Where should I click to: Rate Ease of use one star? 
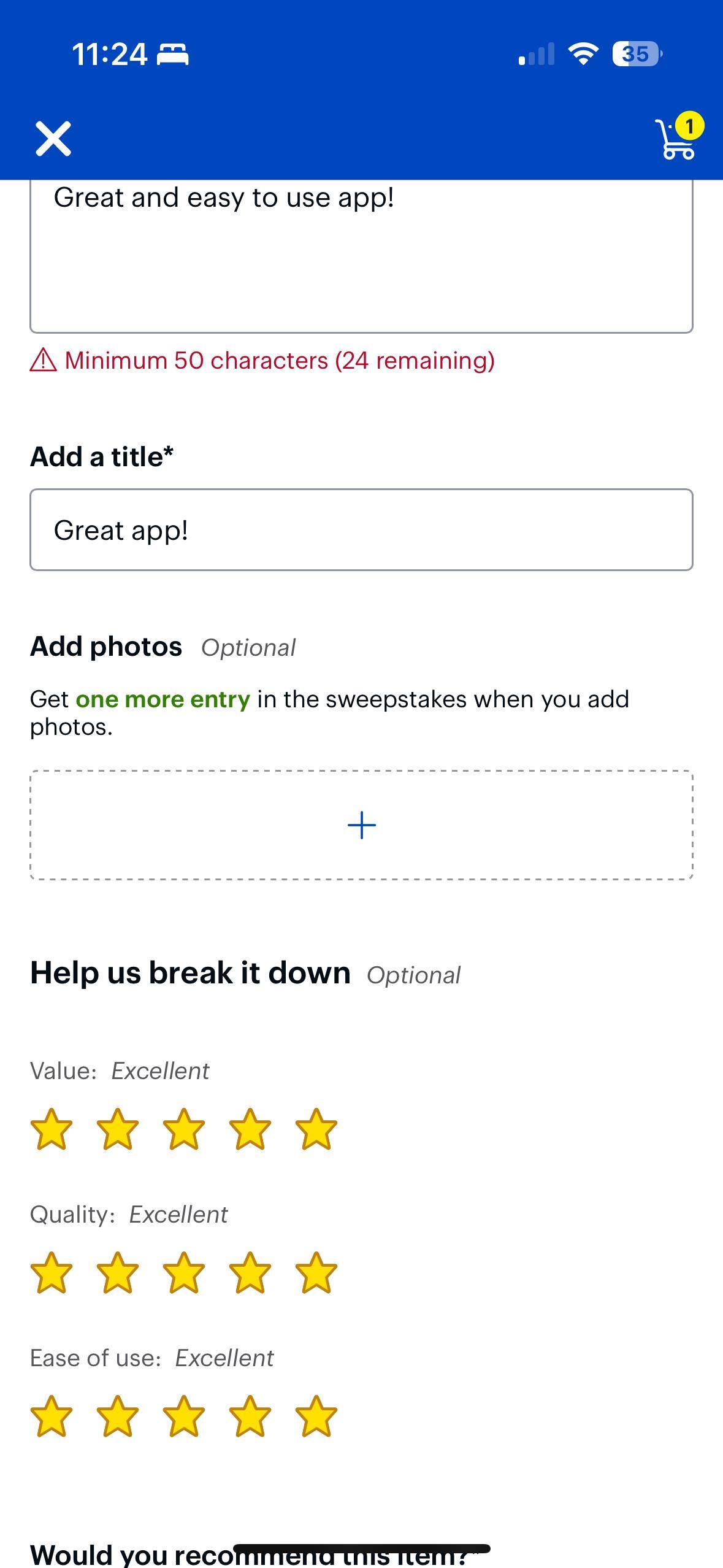click(52, 1416)
